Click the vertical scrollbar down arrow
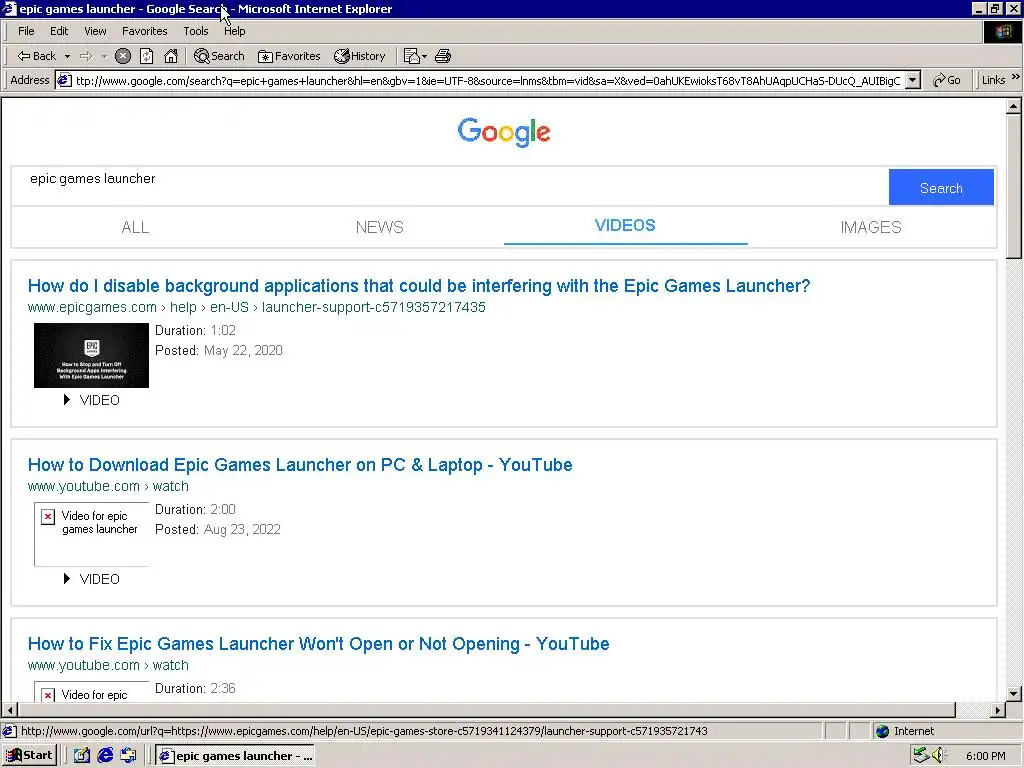The width and height of the screenshot is (1024, 768). [1013, 694]
